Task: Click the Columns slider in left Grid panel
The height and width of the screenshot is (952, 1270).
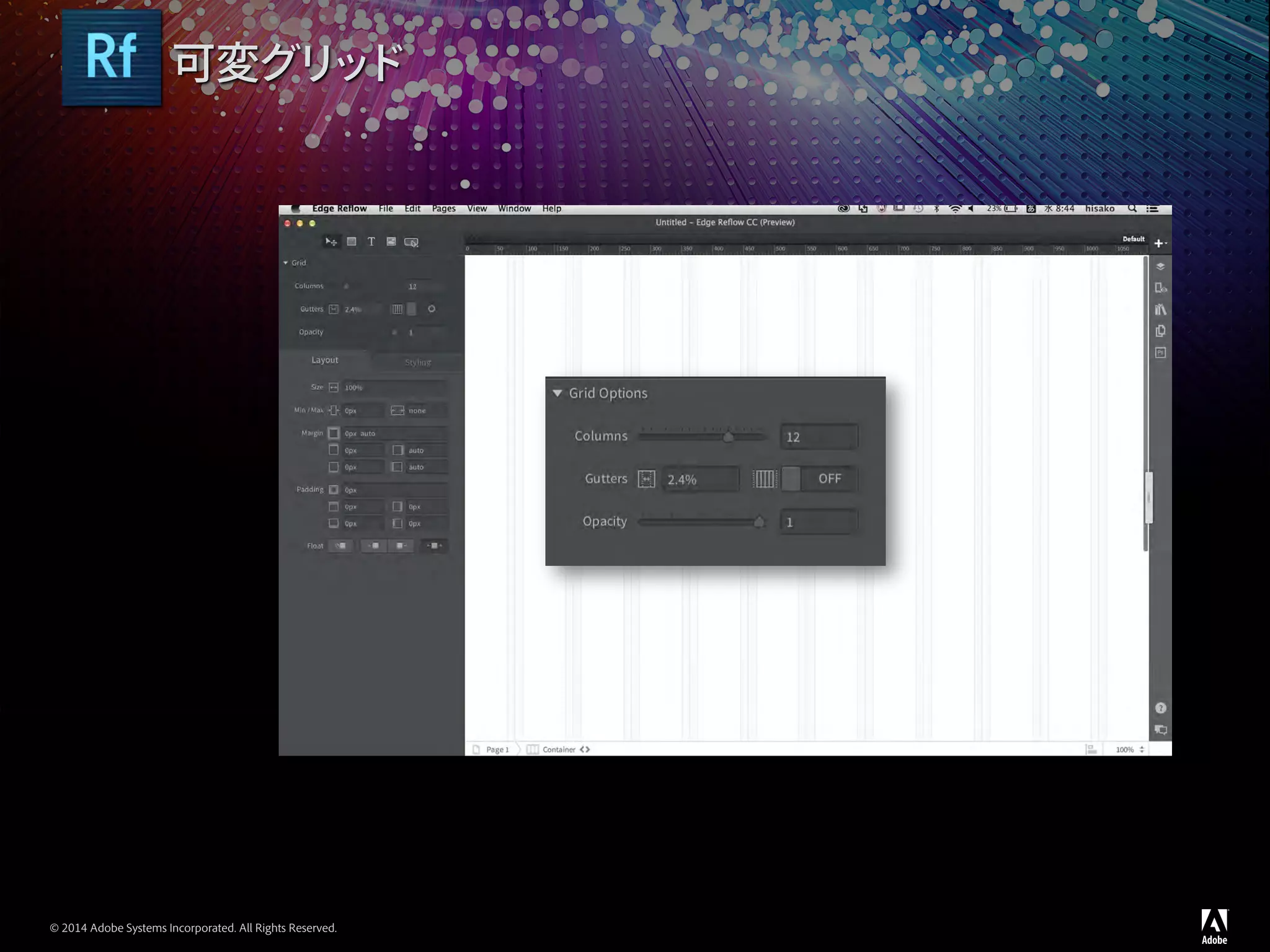Action: tap(346, 286)
